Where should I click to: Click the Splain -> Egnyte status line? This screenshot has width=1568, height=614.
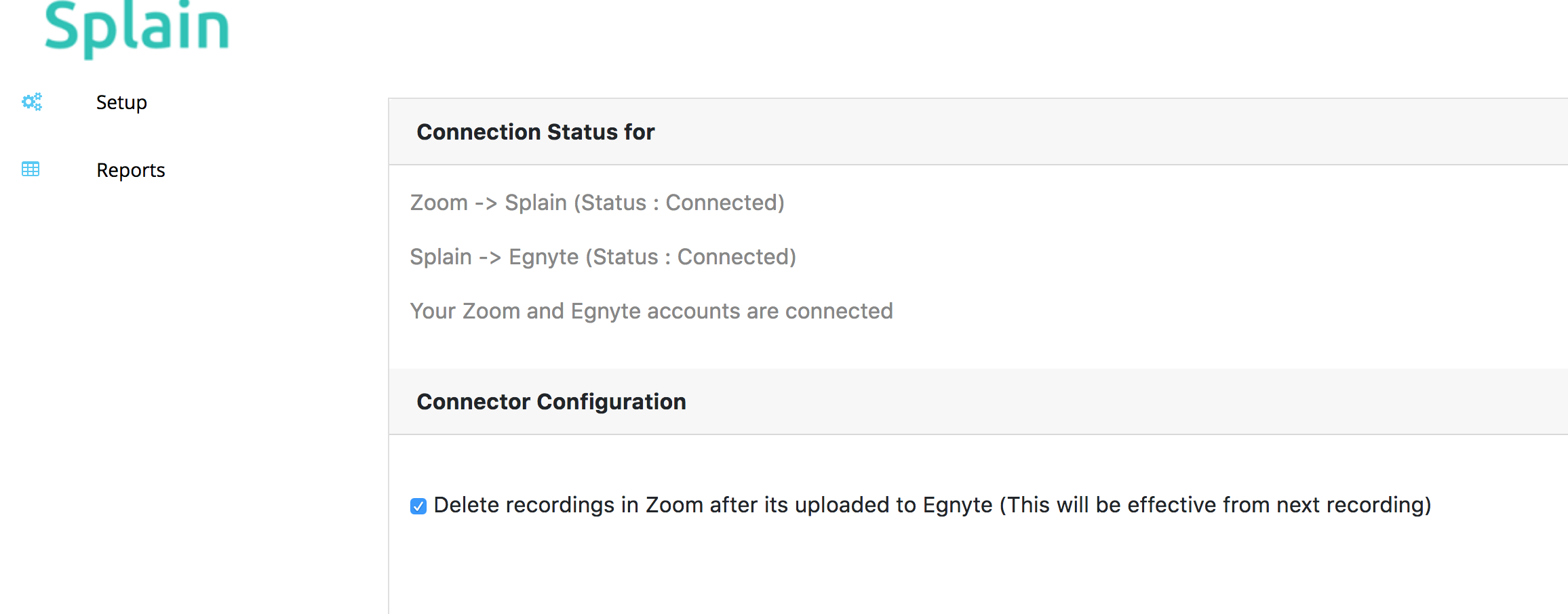[602, 257]
